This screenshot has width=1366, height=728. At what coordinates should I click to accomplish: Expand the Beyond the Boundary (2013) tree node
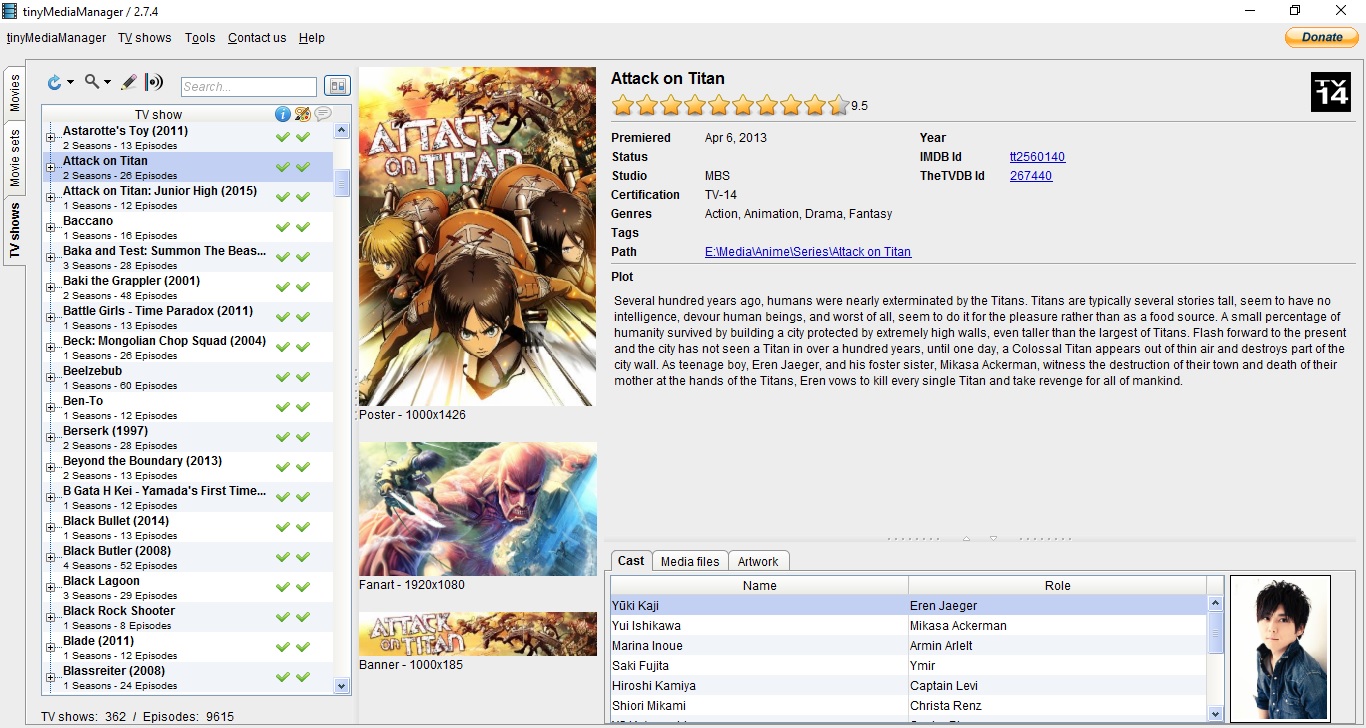point(51,468)
